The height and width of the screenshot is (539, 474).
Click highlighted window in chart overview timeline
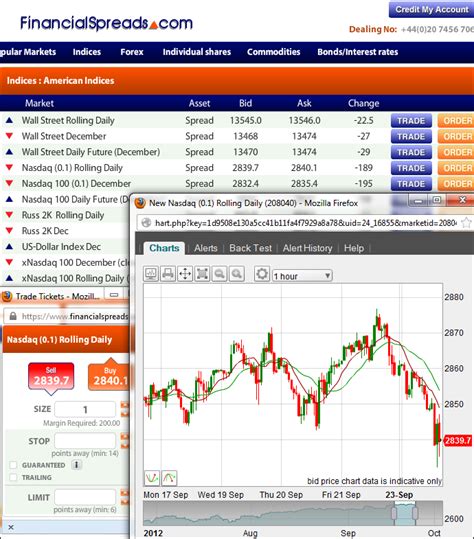click(x=405, y=513)
